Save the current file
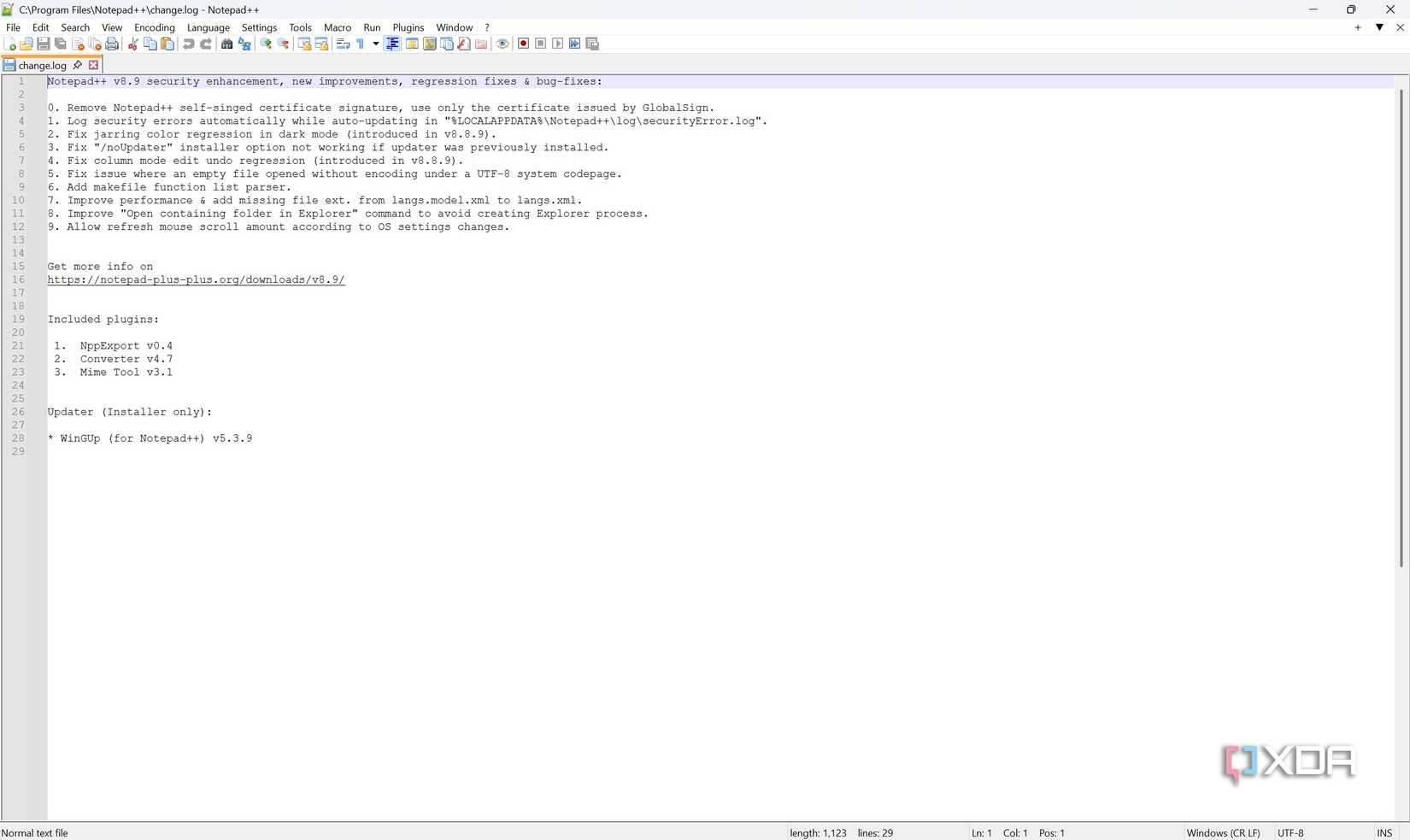Viewport: 1410px width, 840px height. point(44,44)
